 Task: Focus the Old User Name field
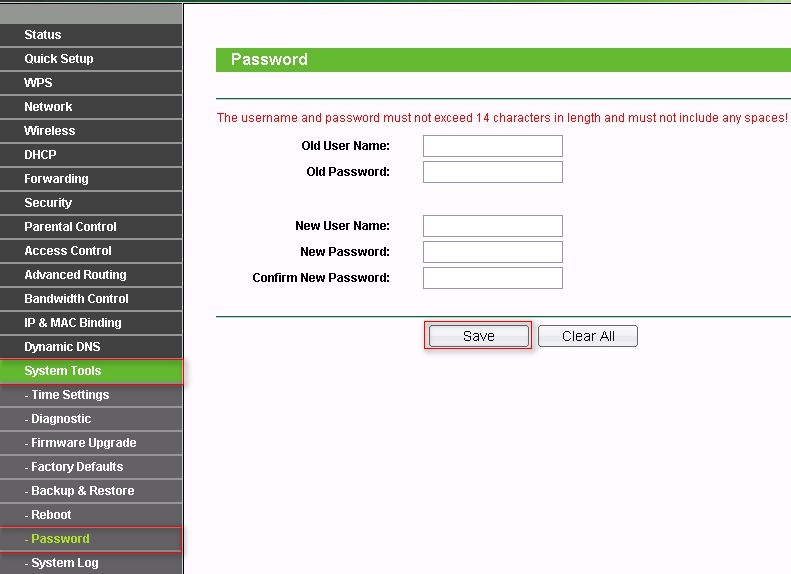click(493, 146)
